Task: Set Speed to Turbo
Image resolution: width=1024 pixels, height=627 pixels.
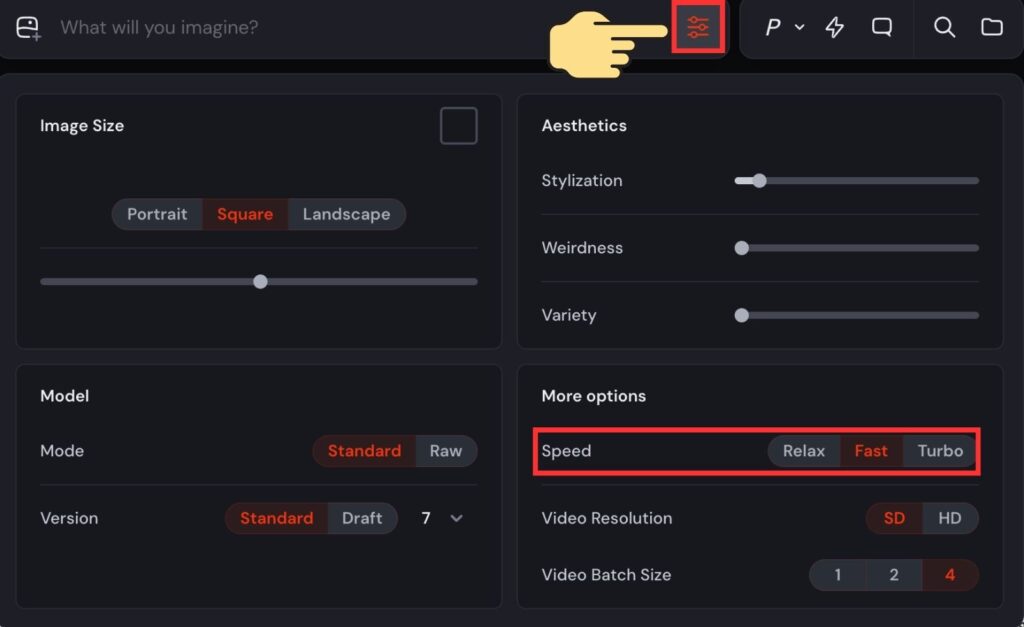Action: pos(940,451)
